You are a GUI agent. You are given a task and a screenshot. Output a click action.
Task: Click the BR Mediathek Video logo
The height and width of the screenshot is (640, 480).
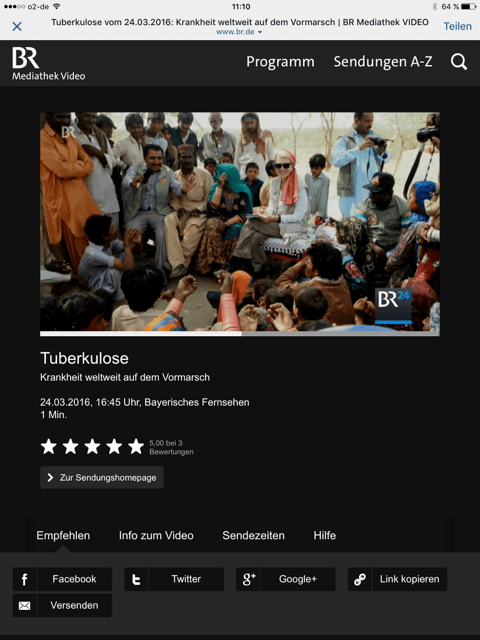pyautogui.click(x=48, y=63)
